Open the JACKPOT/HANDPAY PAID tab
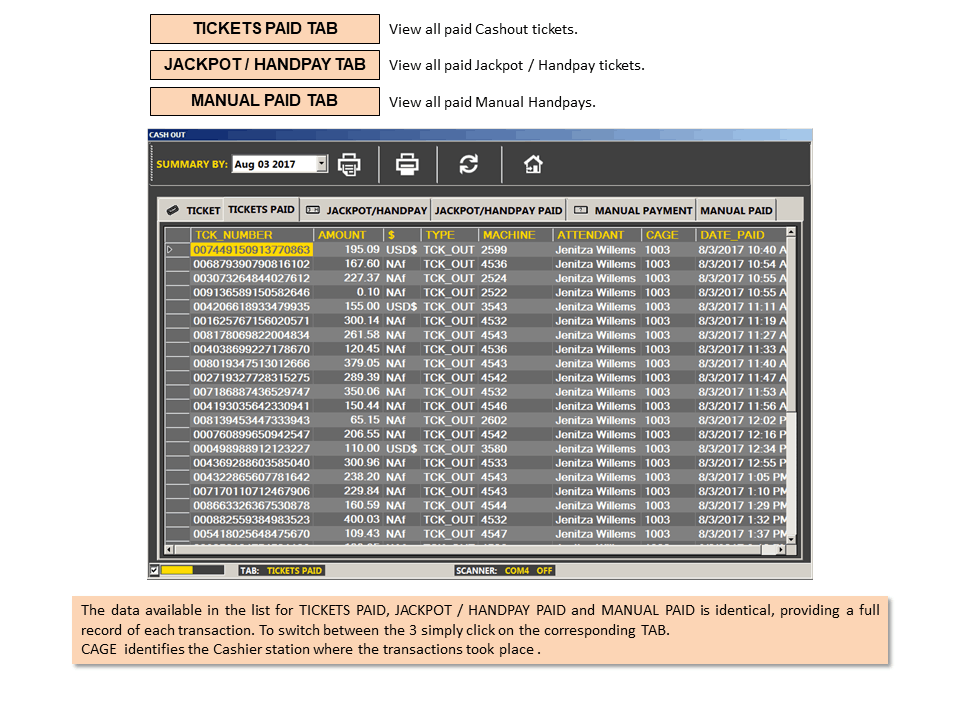This screenshot has height=720, width=960. click(x=498, y=210)
